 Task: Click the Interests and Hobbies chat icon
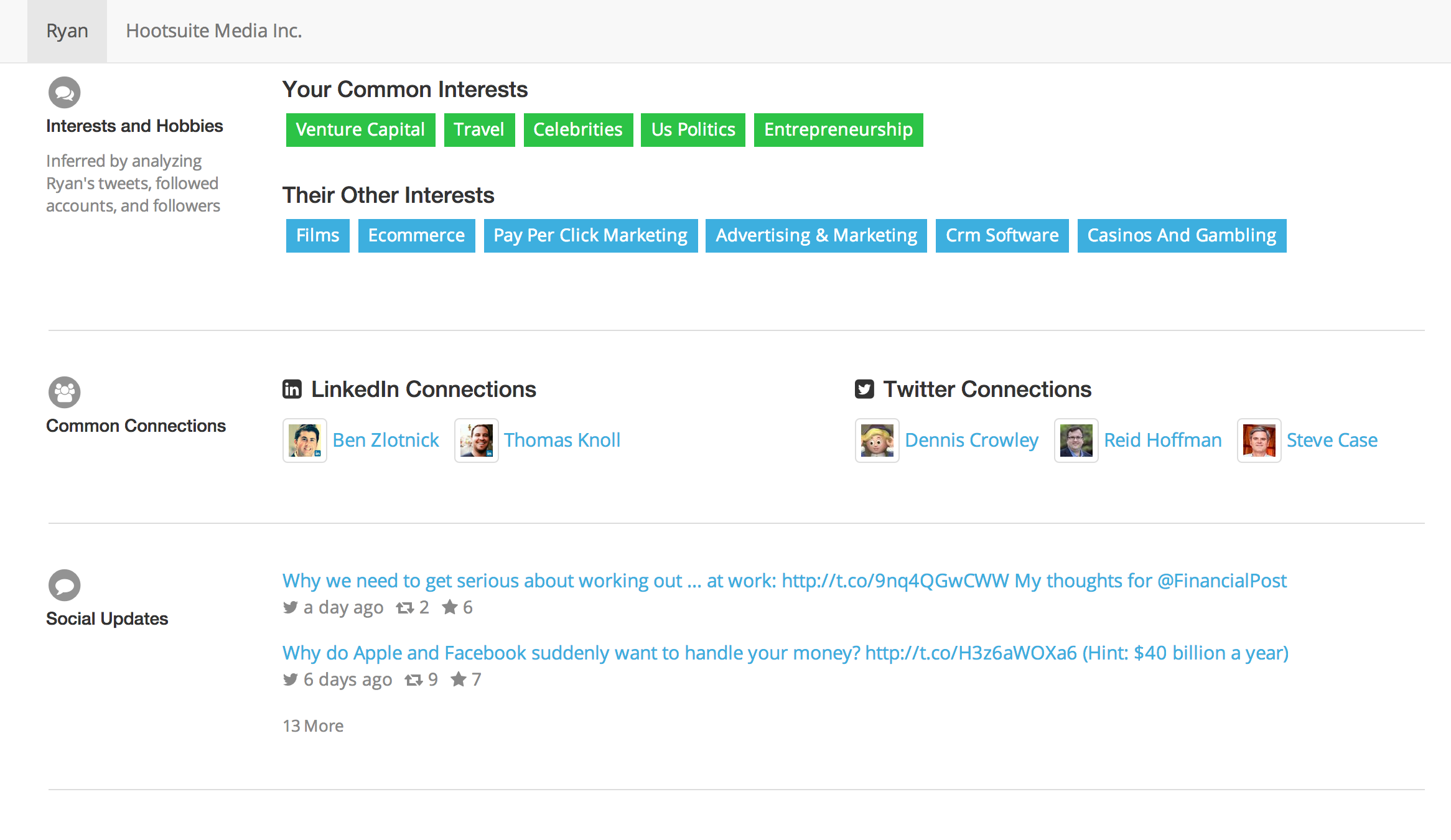(x=64, y=93)
